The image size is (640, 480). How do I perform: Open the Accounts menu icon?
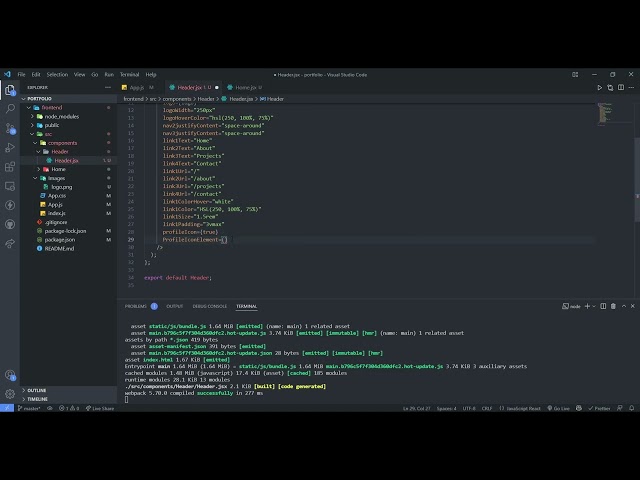10,375
